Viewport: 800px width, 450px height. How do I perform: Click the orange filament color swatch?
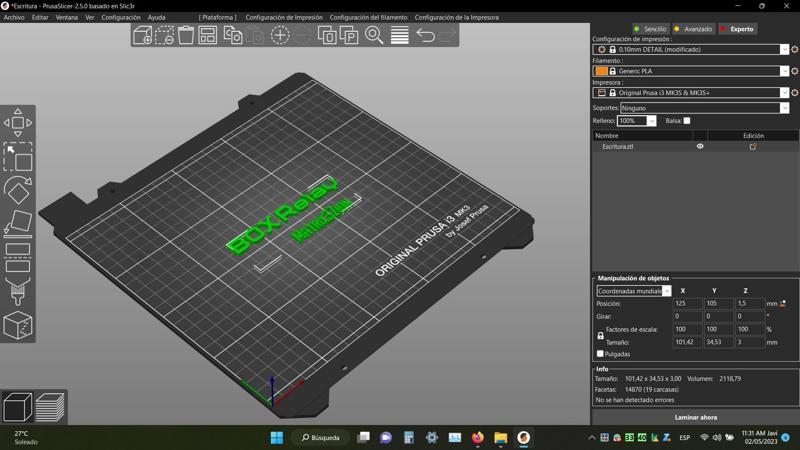tap(601, 71)
